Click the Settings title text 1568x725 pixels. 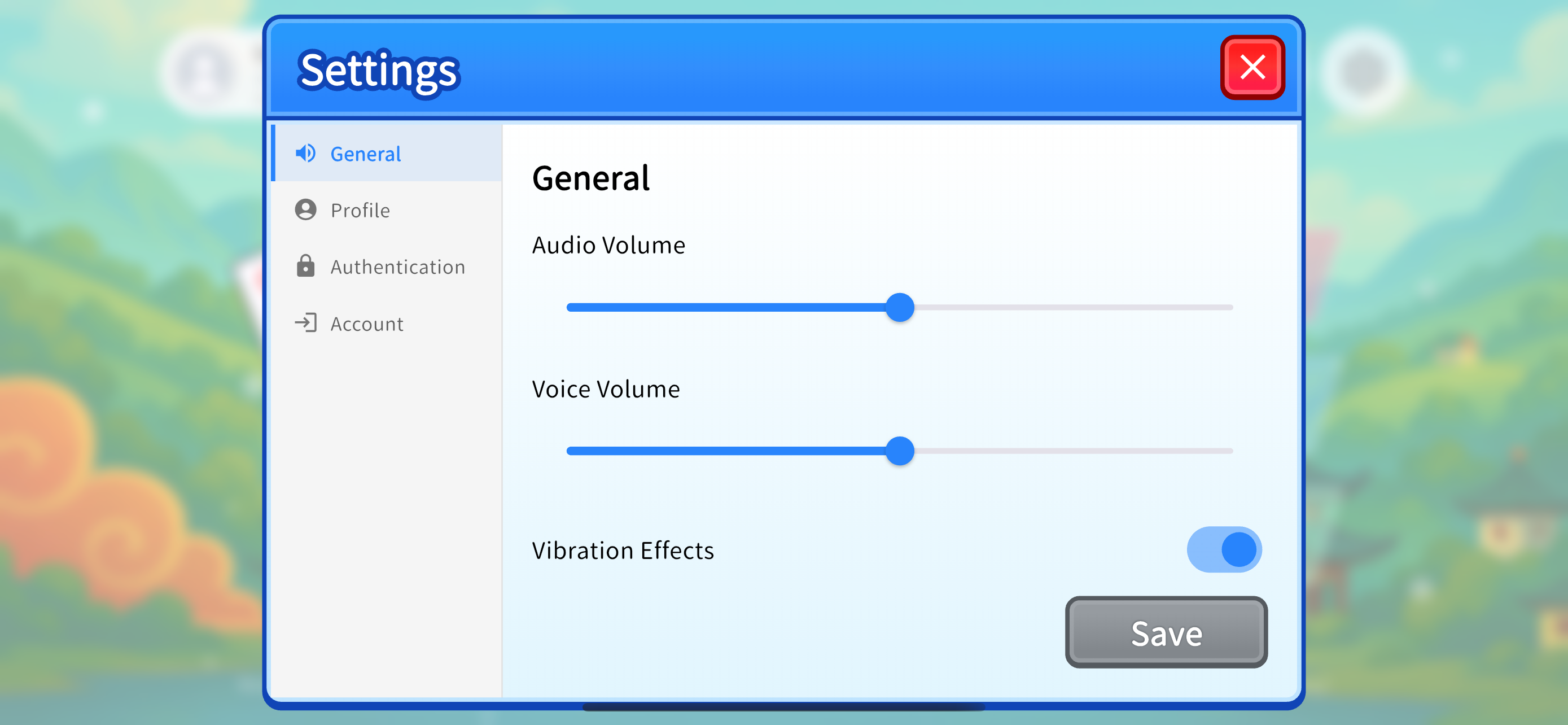pyautogui.click(x=379, y=71)
